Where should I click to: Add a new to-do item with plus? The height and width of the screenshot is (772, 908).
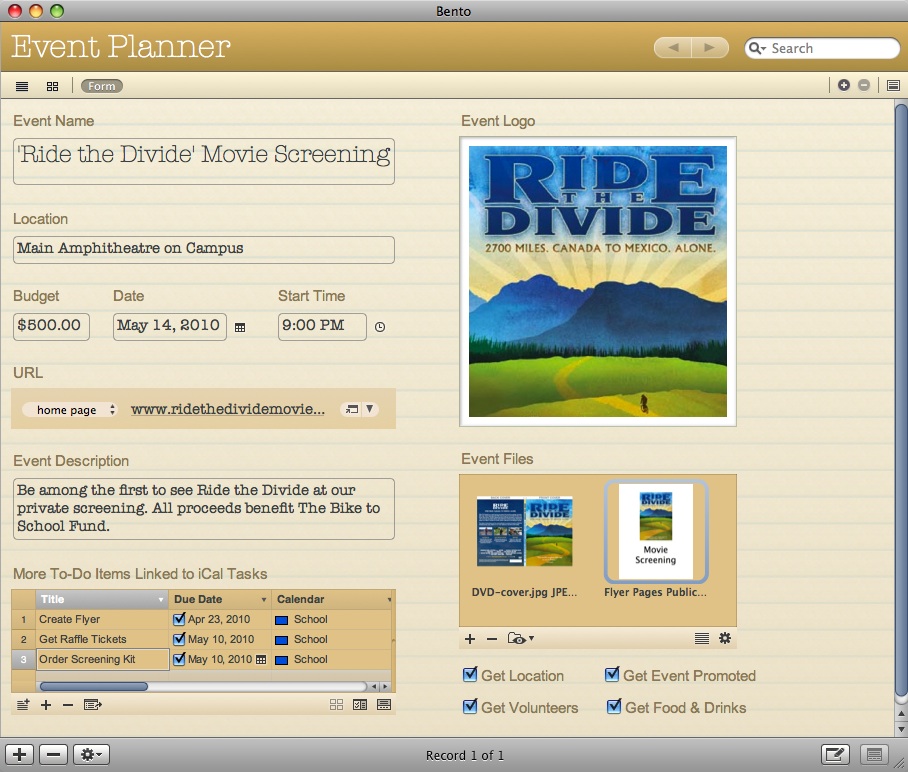pyautogui.click(x=46, y=705)
